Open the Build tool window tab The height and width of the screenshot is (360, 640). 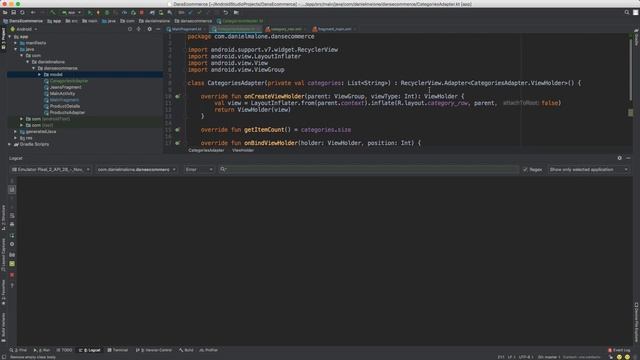[x=186, y=350]
